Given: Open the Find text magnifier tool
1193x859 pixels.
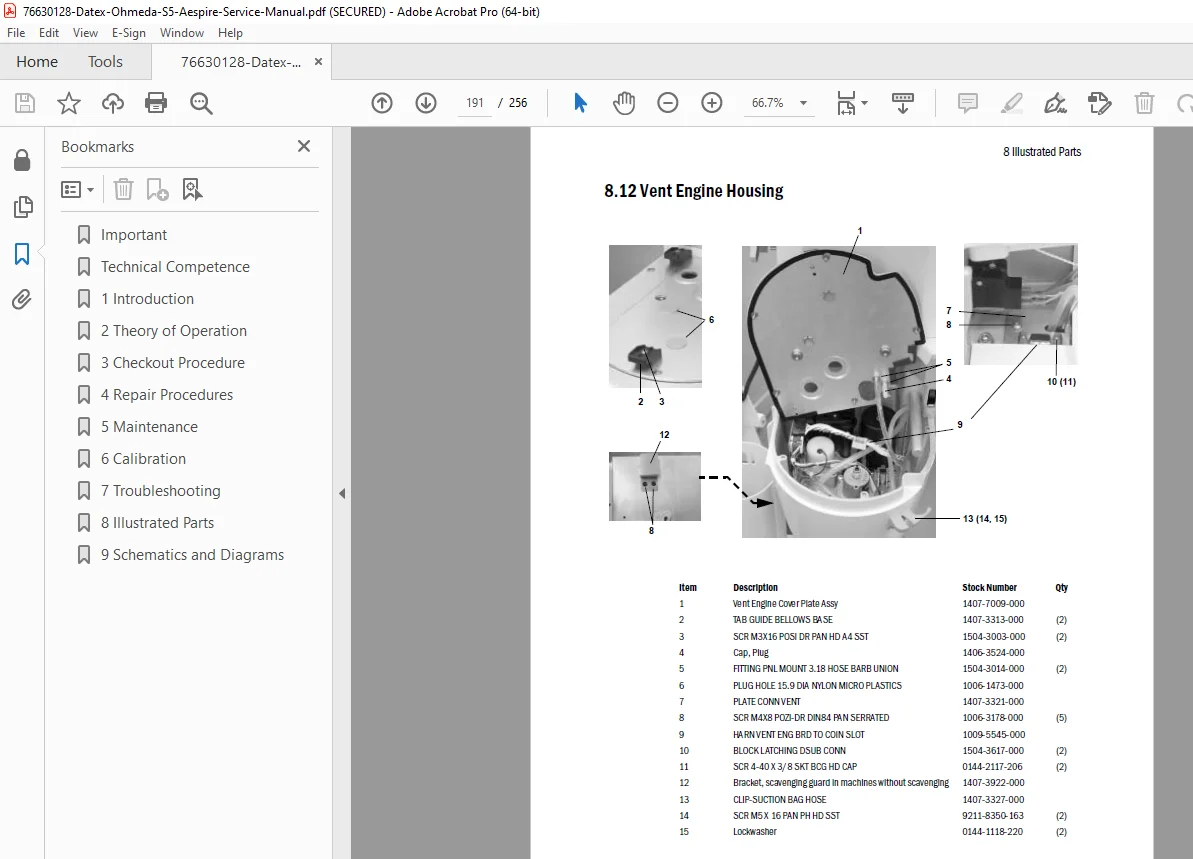Looking at the screenshot, I should tap(201, 103).
